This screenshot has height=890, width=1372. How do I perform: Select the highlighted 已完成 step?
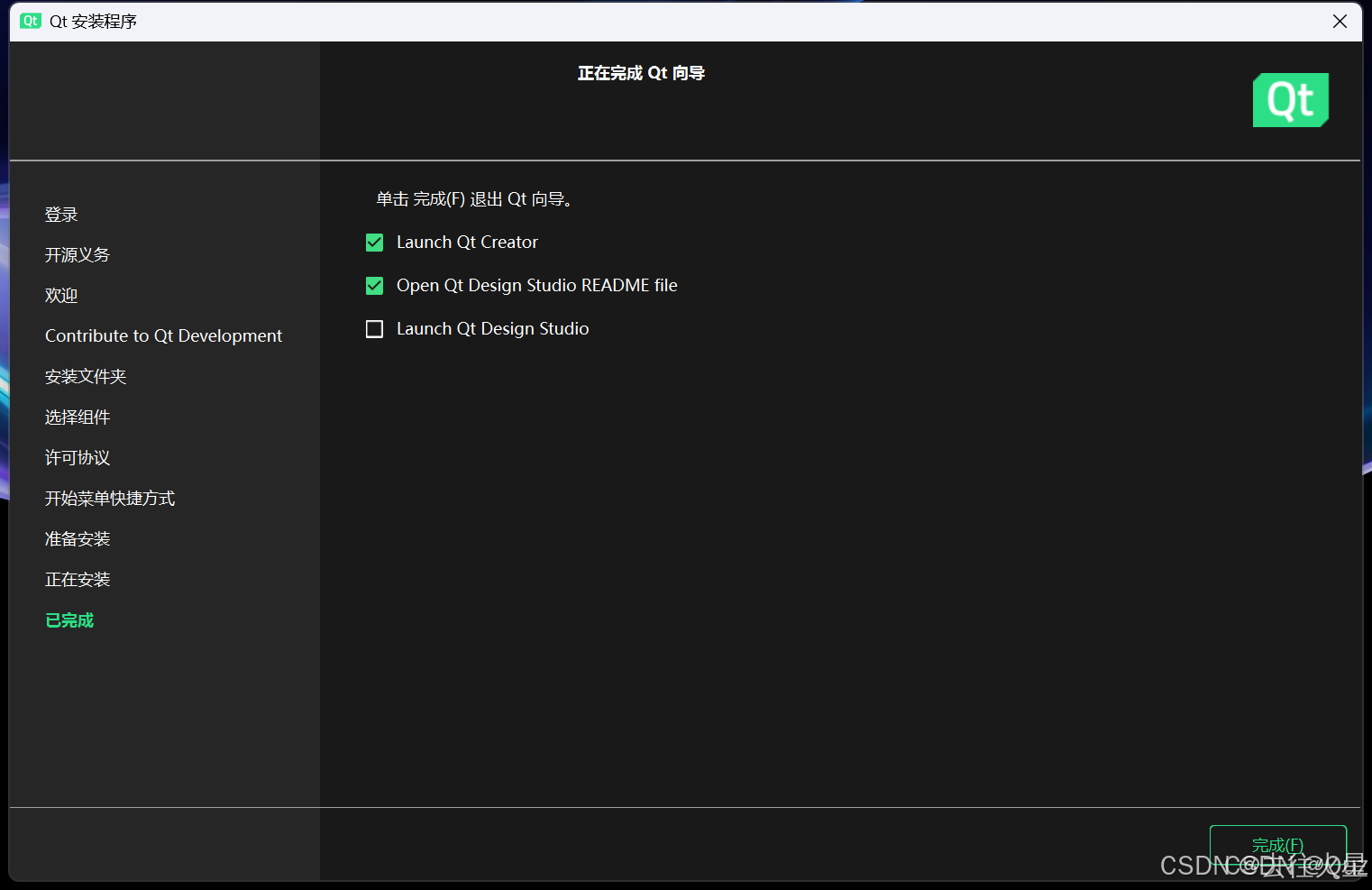[x=69, y=620]
